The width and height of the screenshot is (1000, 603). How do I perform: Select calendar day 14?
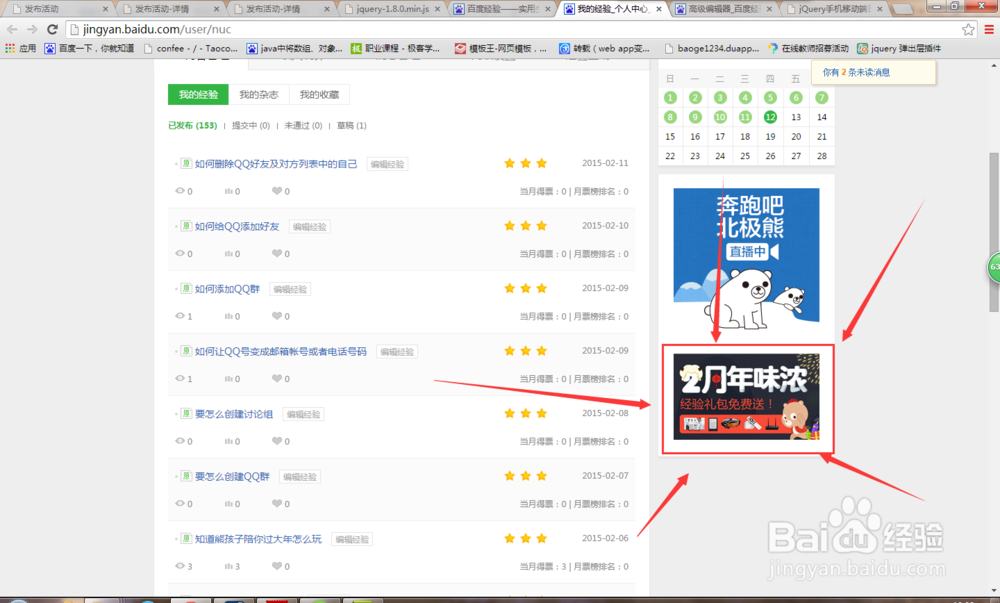click(x=821, y=117)
